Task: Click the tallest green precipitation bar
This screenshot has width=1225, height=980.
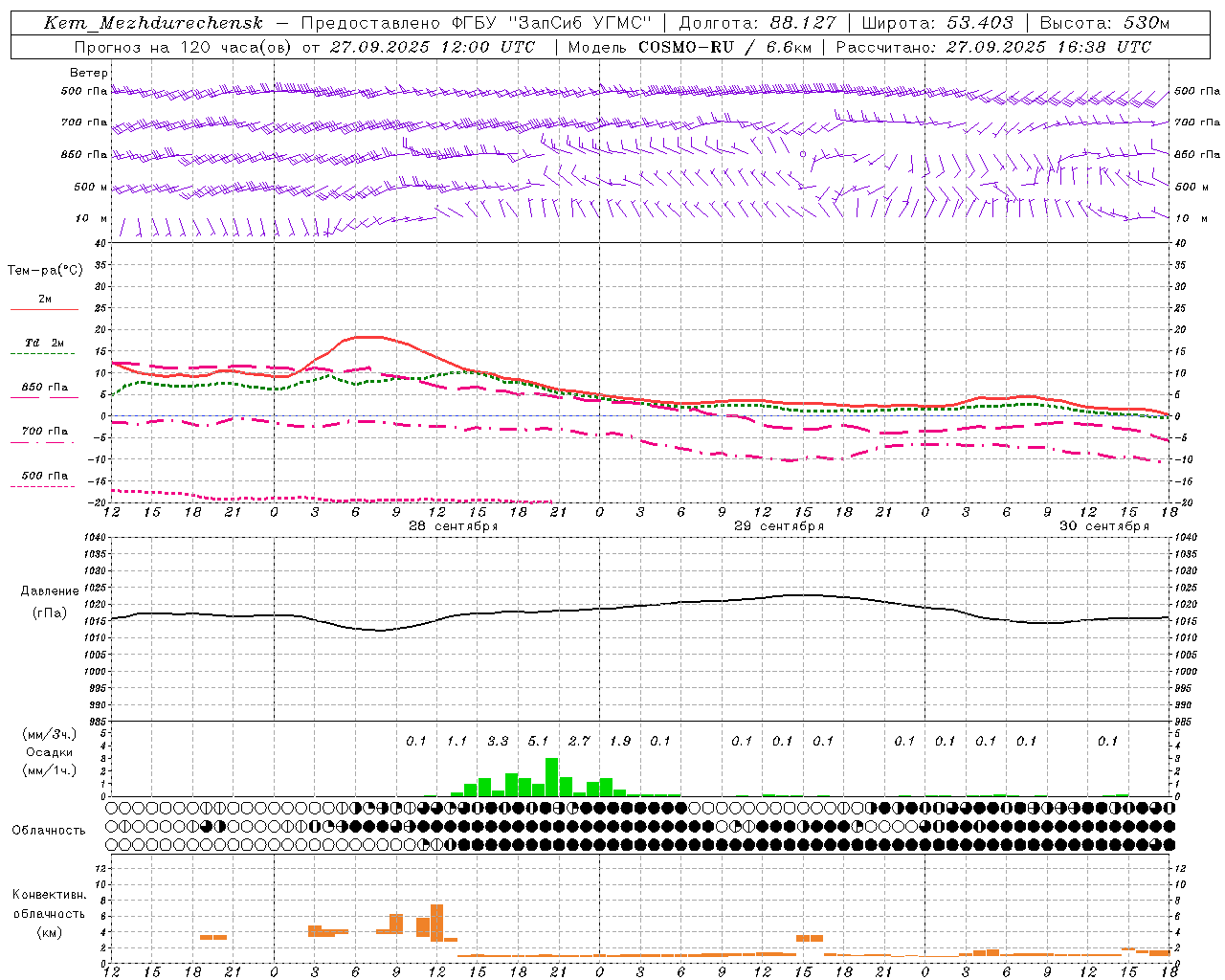Action: coord(552,777)
